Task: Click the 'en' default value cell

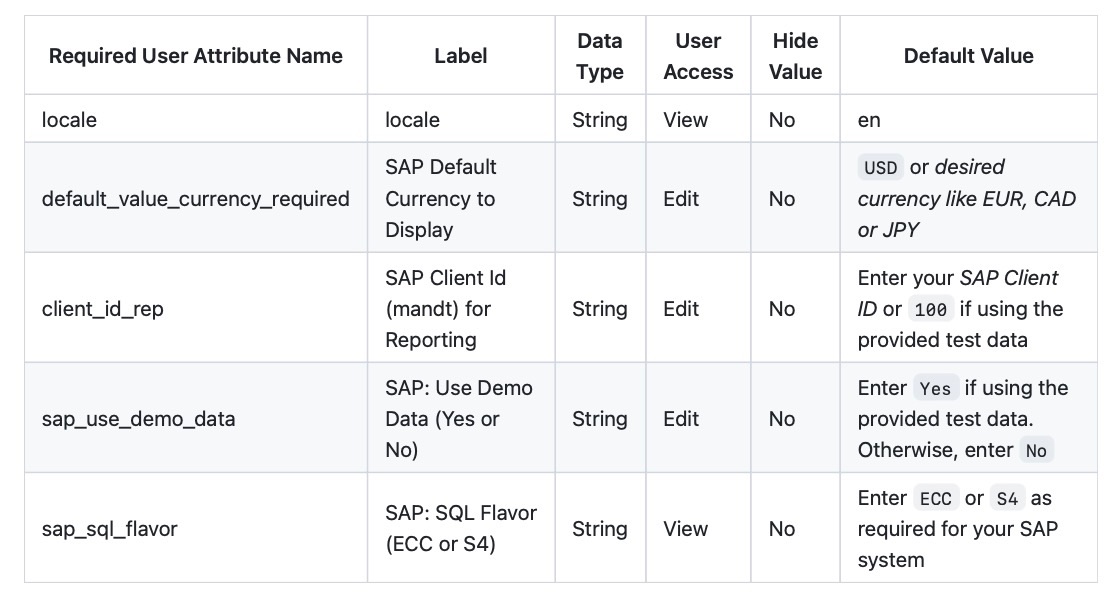Action: click(968, 119)
